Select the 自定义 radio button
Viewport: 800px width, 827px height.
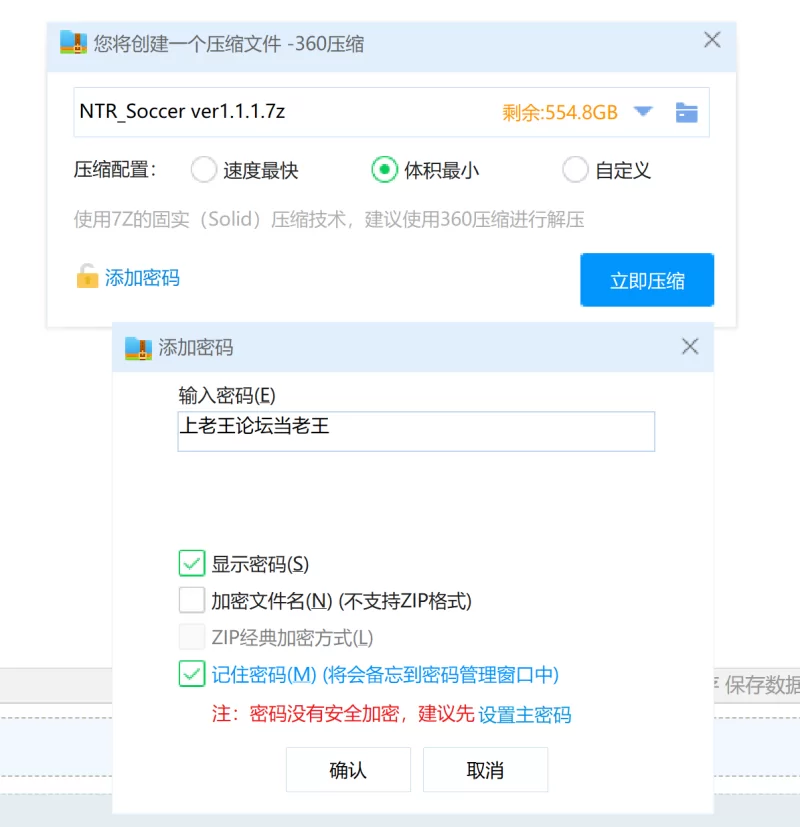[x=575, y=170]
